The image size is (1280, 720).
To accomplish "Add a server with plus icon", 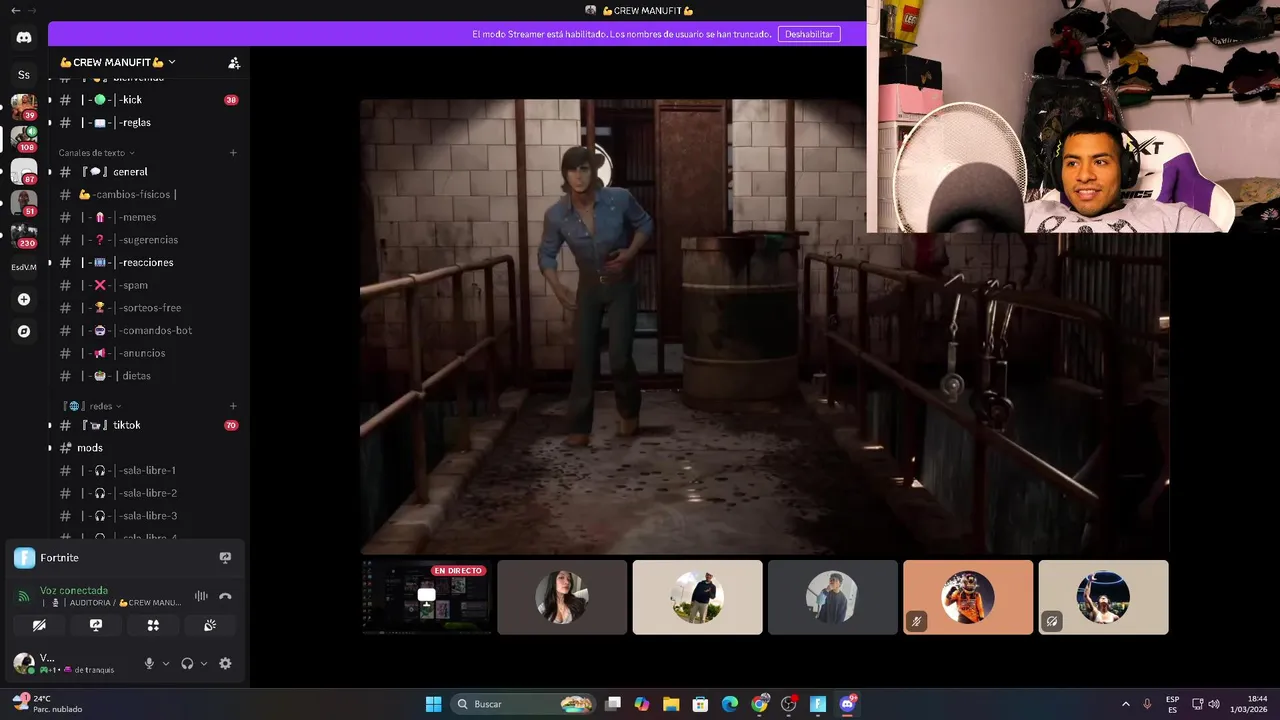I will click(24, 299).
